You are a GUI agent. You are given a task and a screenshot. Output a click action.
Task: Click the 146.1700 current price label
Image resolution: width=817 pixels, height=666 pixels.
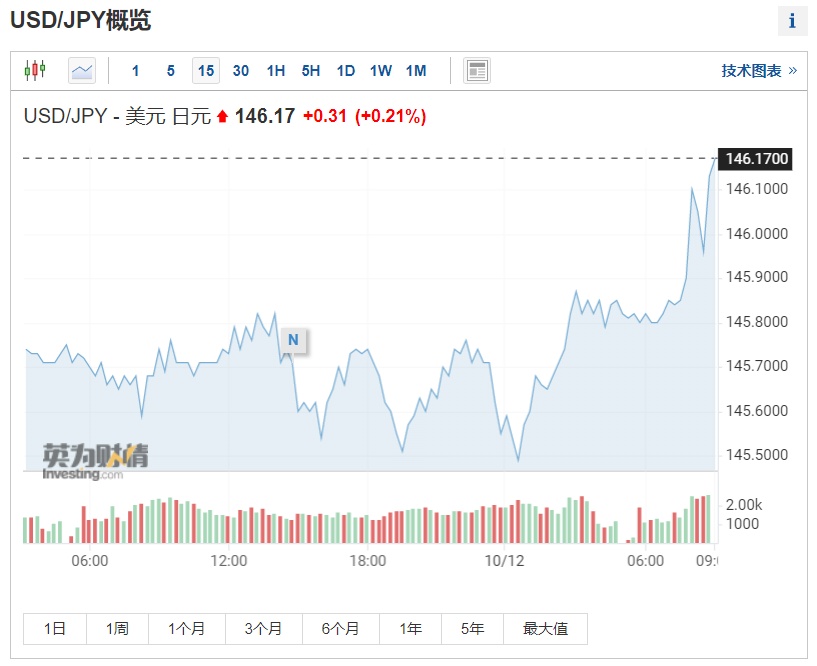point(757,159)
